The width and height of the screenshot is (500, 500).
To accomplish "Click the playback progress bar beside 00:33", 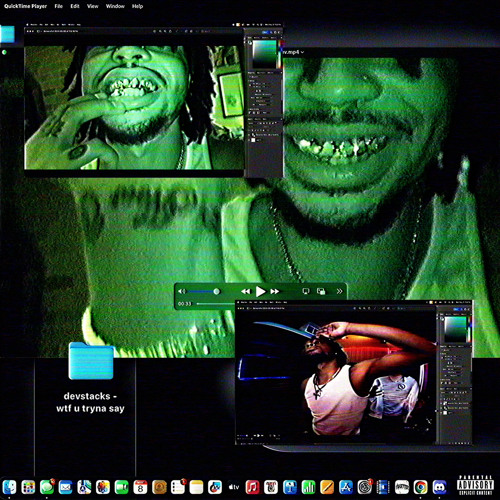I will [216, 304].
